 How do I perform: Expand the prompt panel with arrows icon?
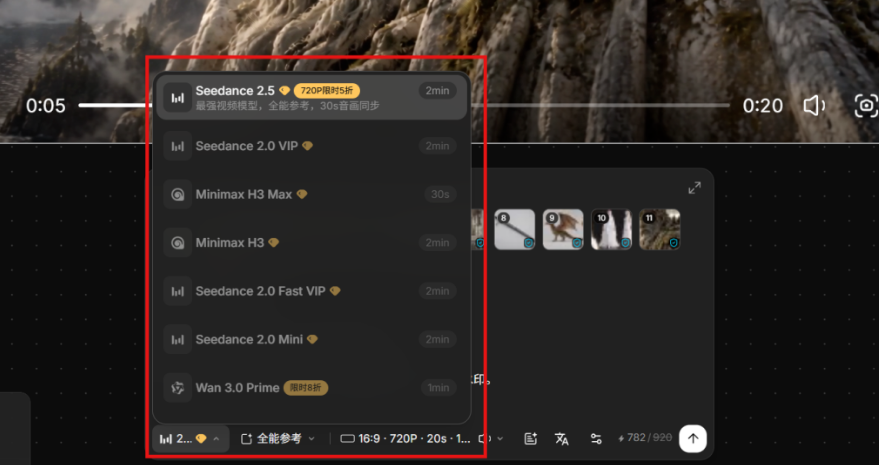coord(695,188)
